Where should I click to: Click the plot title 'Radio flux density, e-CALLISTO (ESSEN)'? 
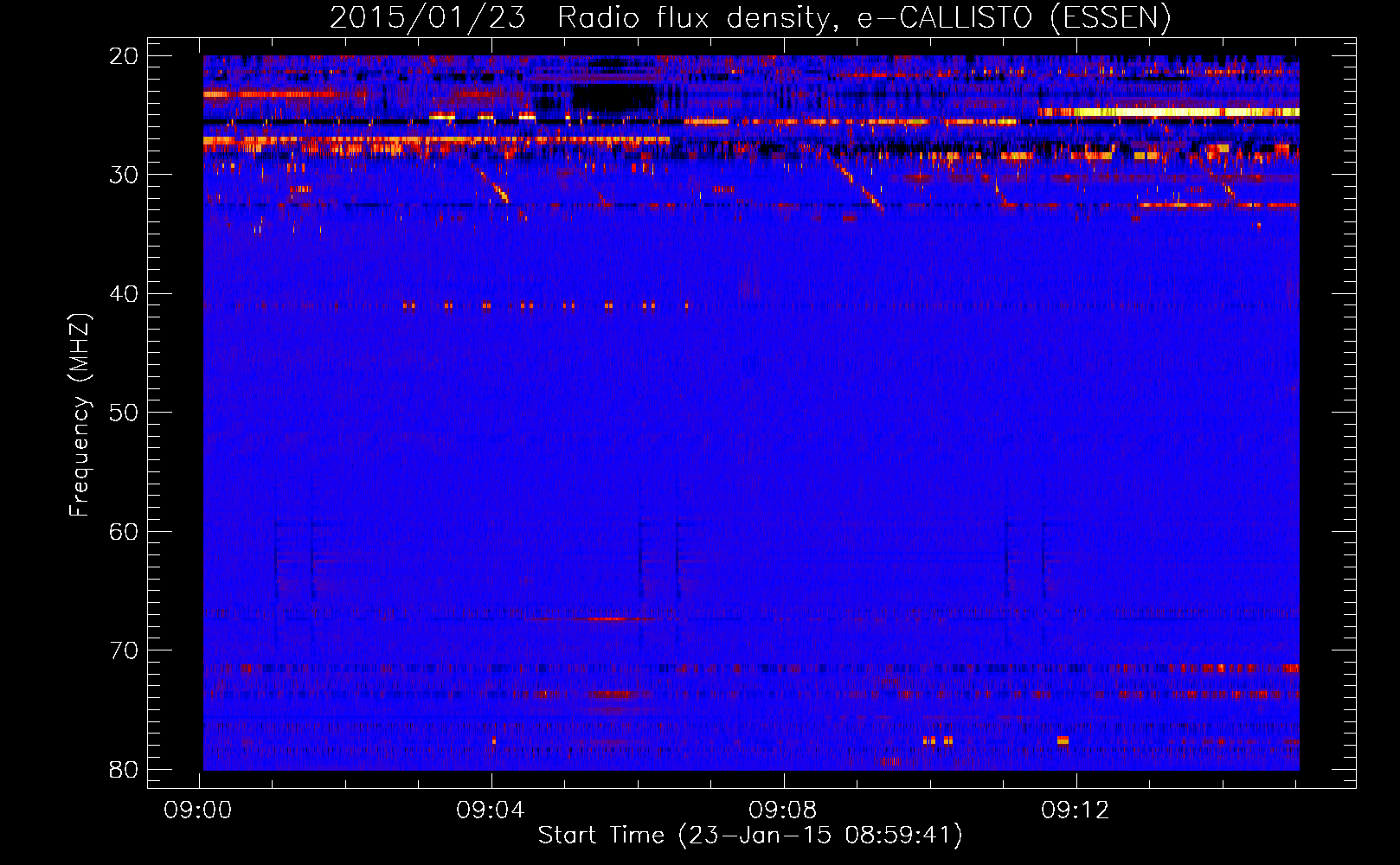[x=864, y=18]
